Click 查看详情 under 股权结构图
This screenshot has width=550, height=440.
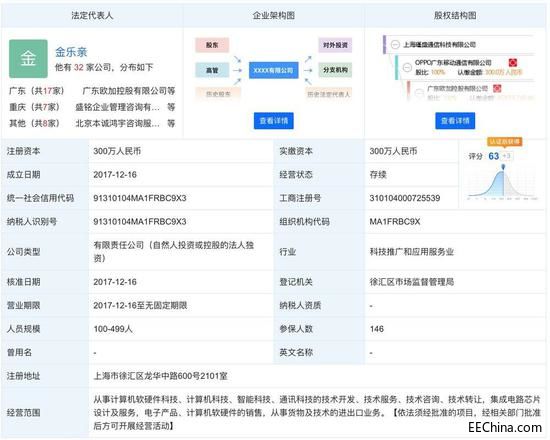[455, 121]
